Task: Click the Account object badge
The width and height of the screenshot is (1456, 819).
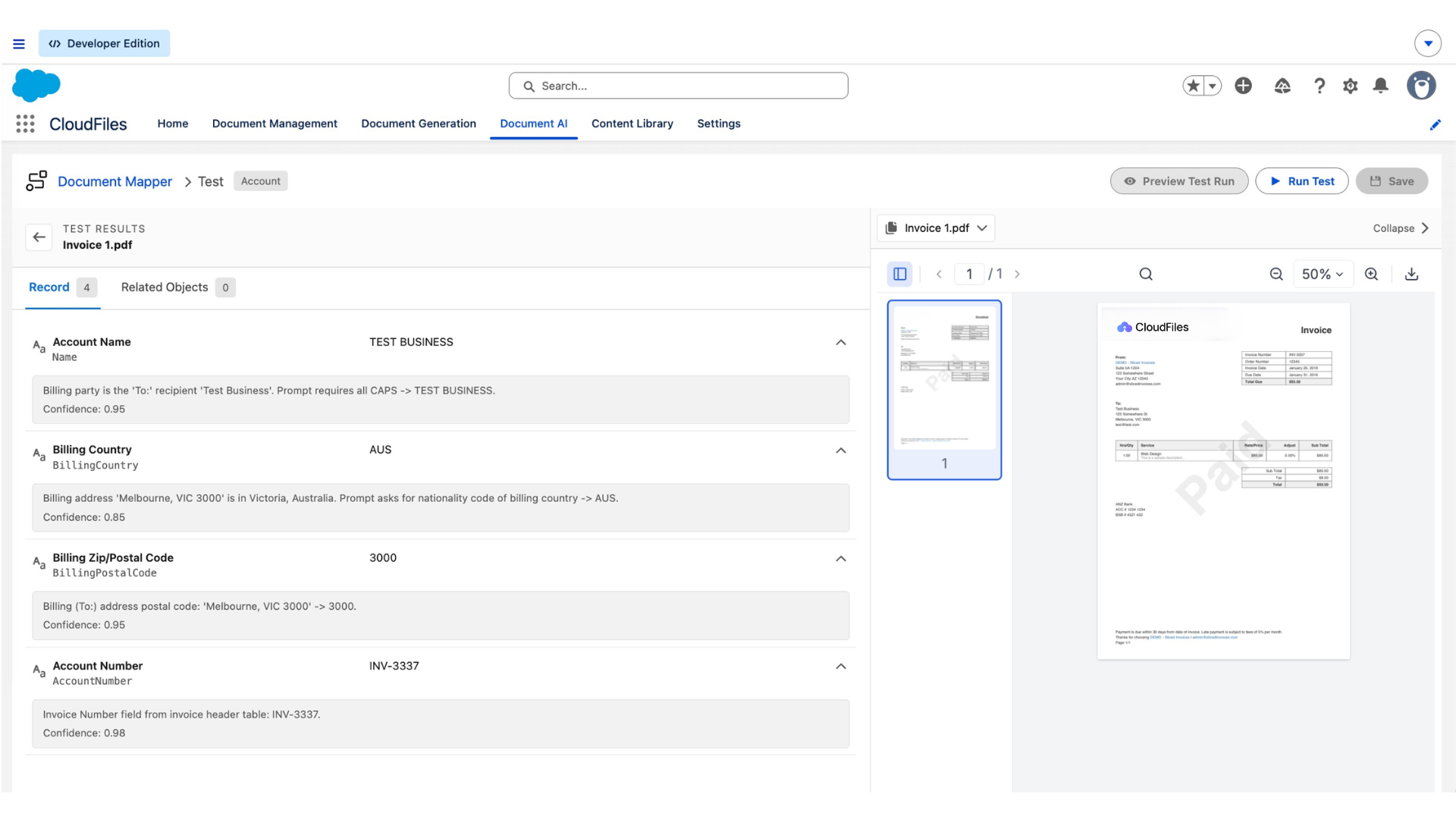Action: coord(261,181)
